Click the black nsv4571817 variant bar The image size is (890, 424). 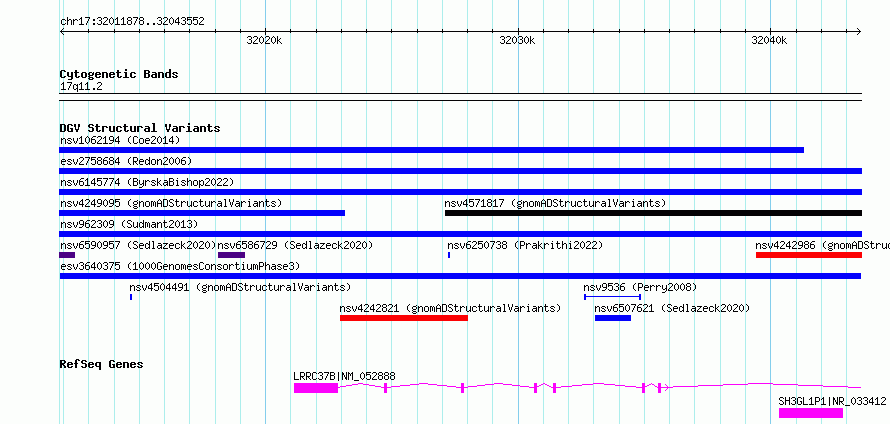click(x=653, y=213)
